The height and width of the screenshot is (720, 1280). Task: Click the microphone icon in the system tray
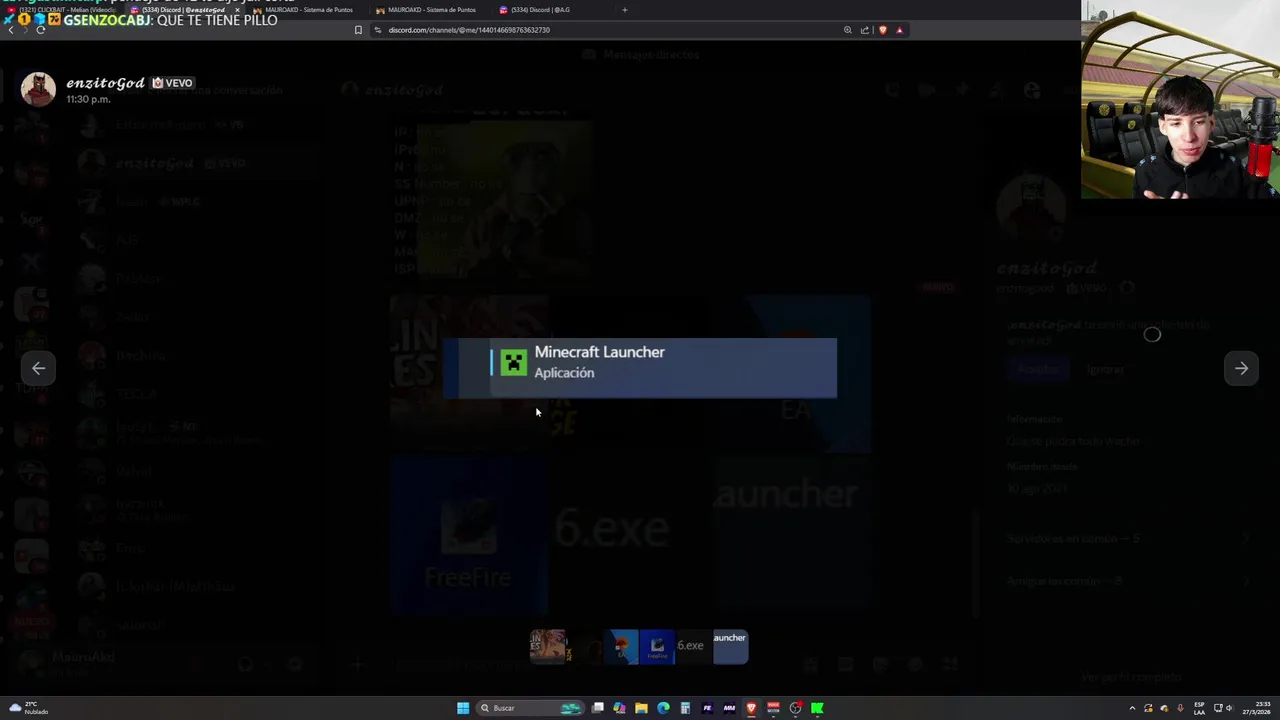(x=1180, y=708)
